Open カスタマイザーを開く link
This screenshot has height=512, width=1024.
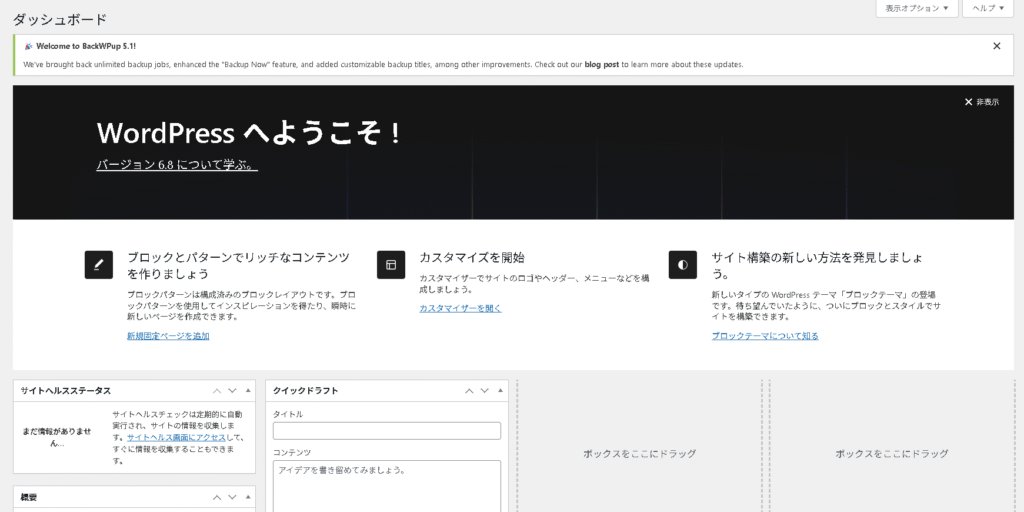tap(460, 308)
